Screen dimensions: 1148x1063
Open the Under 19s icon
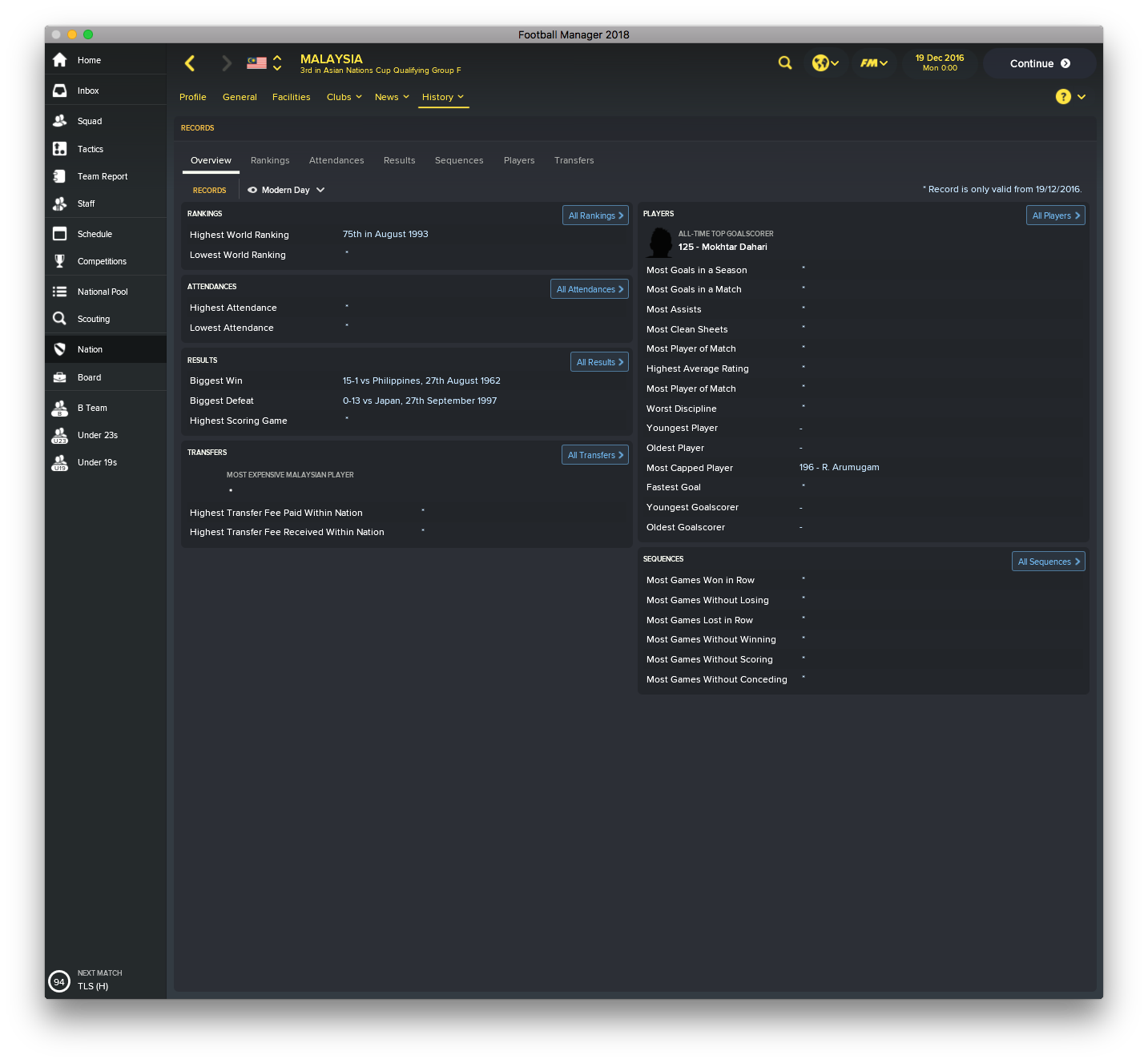59,462
